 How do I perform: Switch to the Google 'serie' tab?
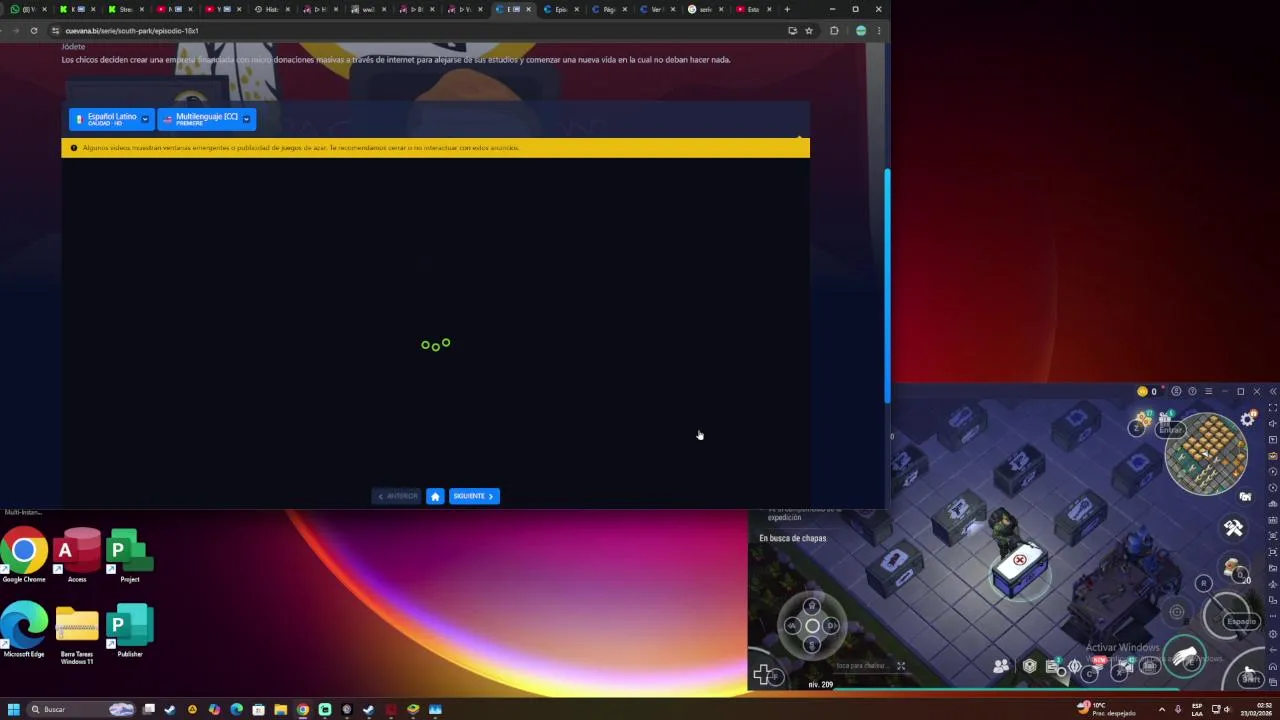click(x=704, y=9)
